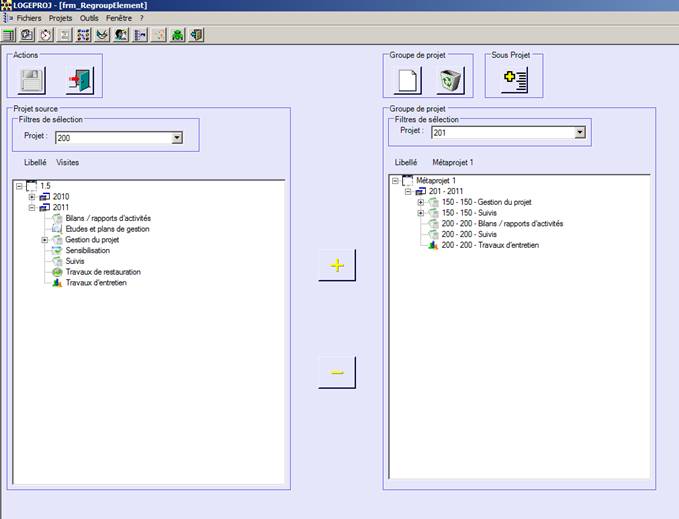Click the first toolbar icon on the left
The height and width of the screenshot is (519, 679).
tap(9, 35)
